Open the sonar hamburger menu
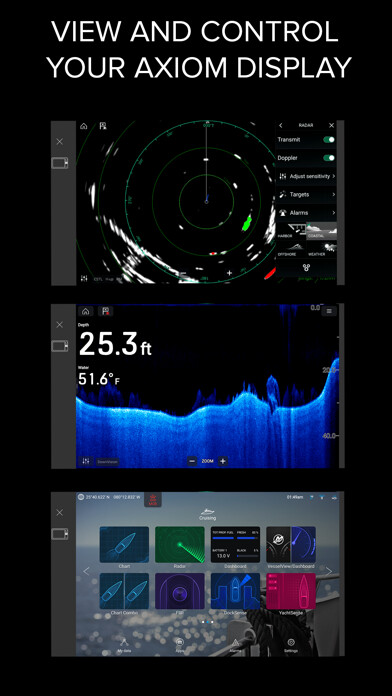The width and height of the screenshot is (392, 696). 329,311
